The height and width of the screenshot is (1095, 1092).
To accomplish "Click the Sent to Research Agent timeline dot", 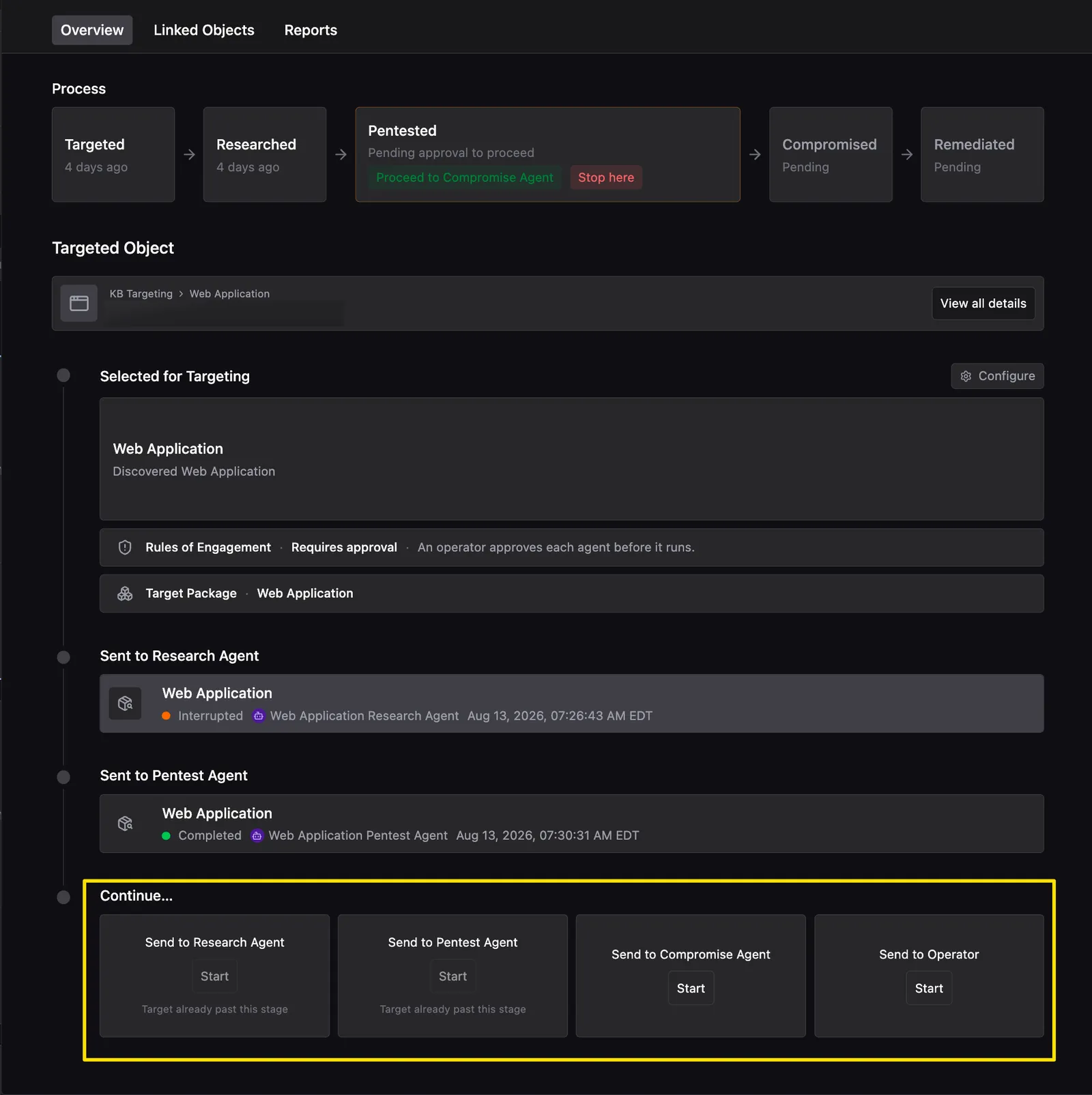I will point(63,657).
